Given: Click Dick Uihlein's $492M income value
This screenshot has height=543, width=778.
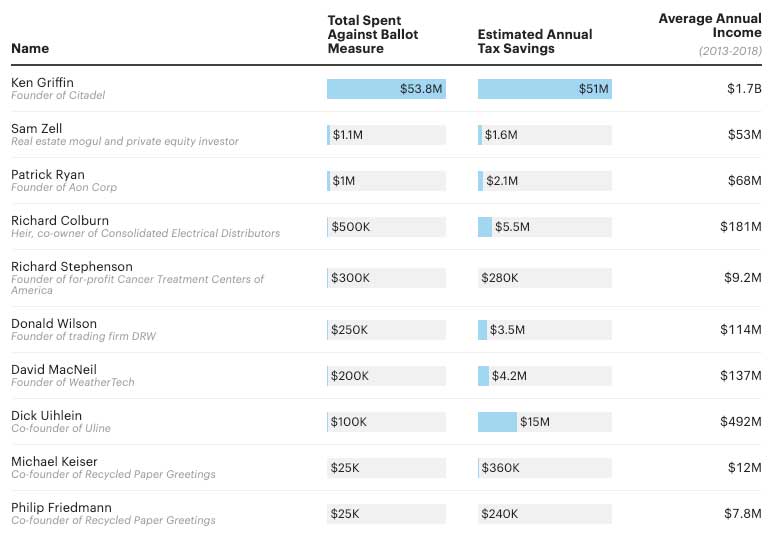Looking at the screenshot, I should 740,422.
